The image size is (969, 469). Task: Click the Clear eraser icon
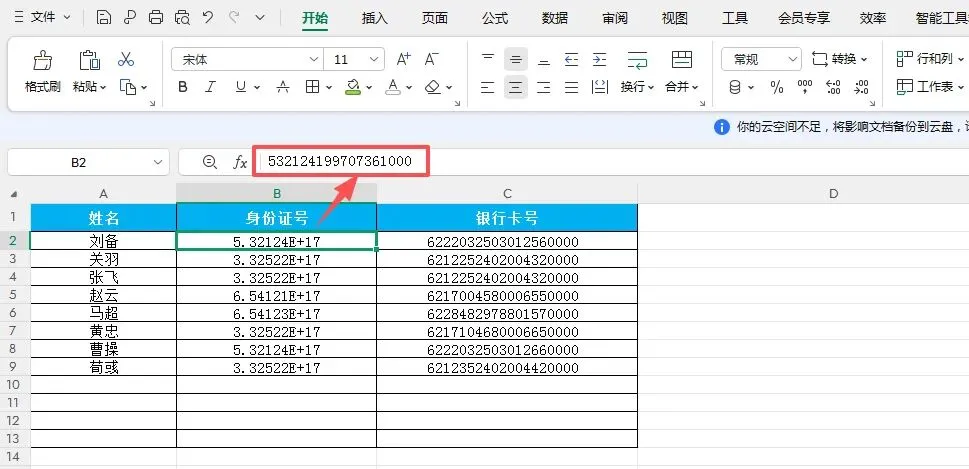433,87
